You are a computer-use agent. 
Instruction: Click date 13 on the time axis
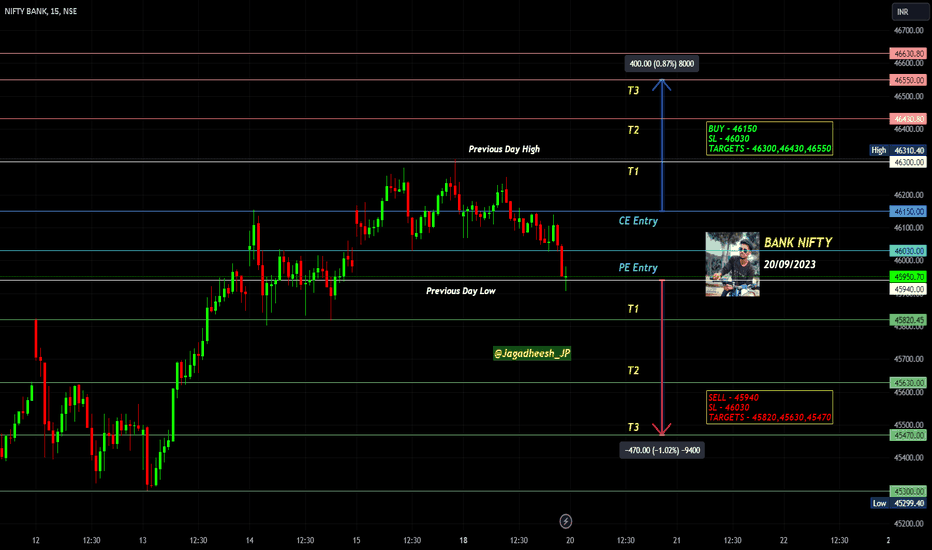point(143,540)
